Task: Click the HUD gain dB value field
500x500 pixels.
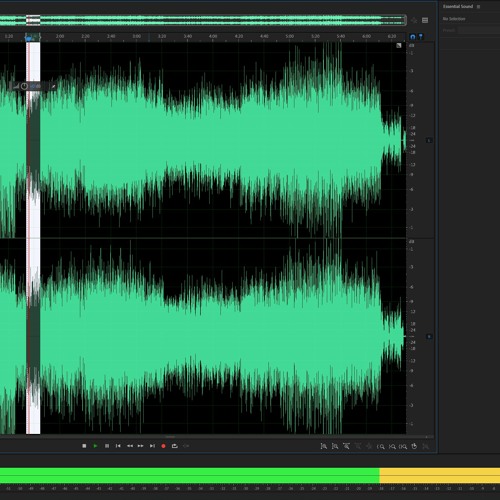Action: (36, 86)
